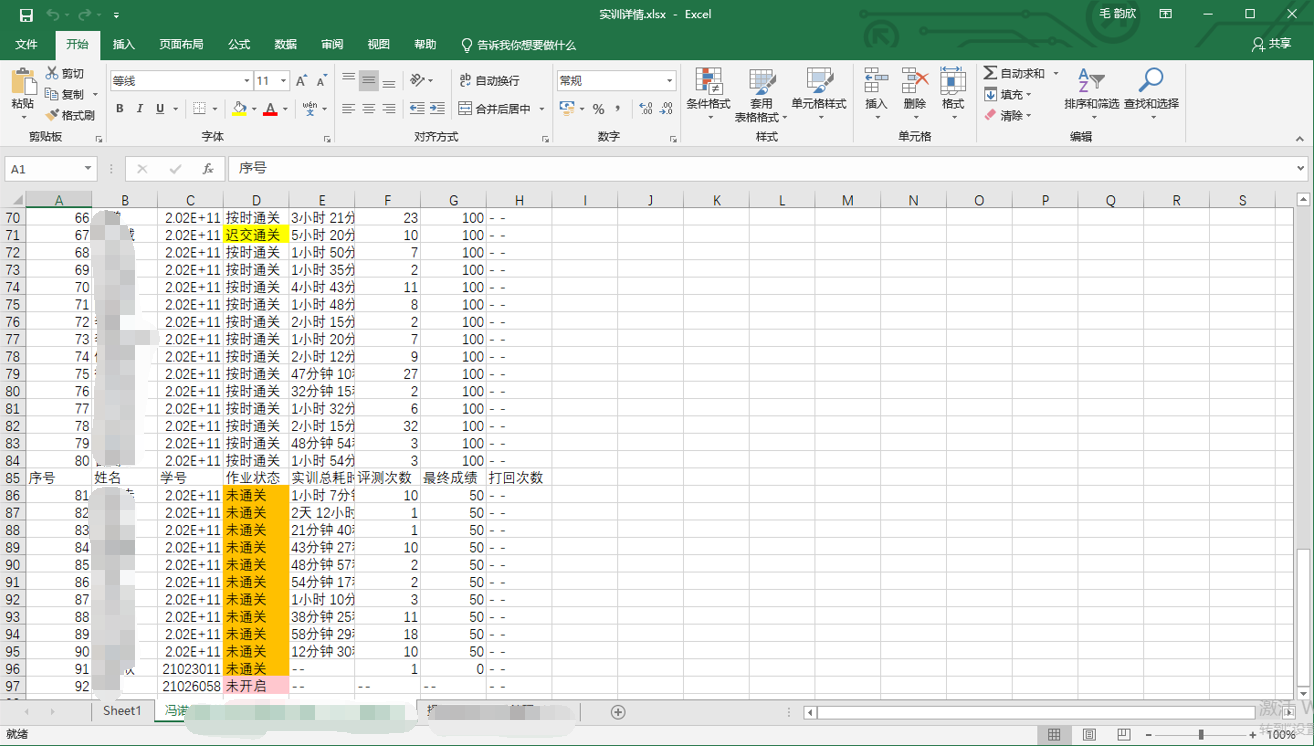Screen dimensions: 1316x747
Task: Switch to the 插入 ribbon tab
Action: pos(124,45)
